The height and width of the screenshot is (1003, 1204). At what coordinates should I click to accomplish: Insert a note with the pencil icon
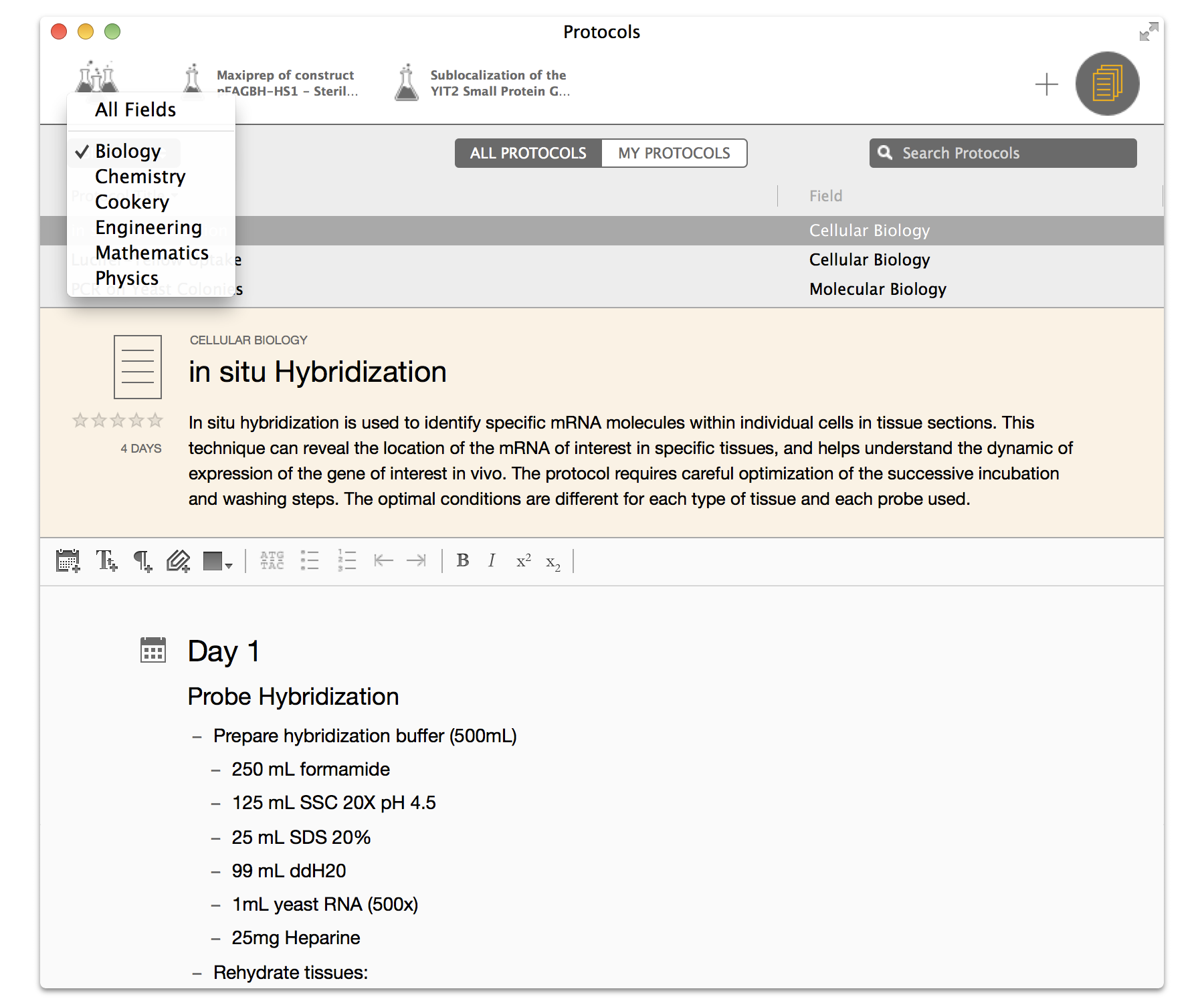click(x=179, y=561)
